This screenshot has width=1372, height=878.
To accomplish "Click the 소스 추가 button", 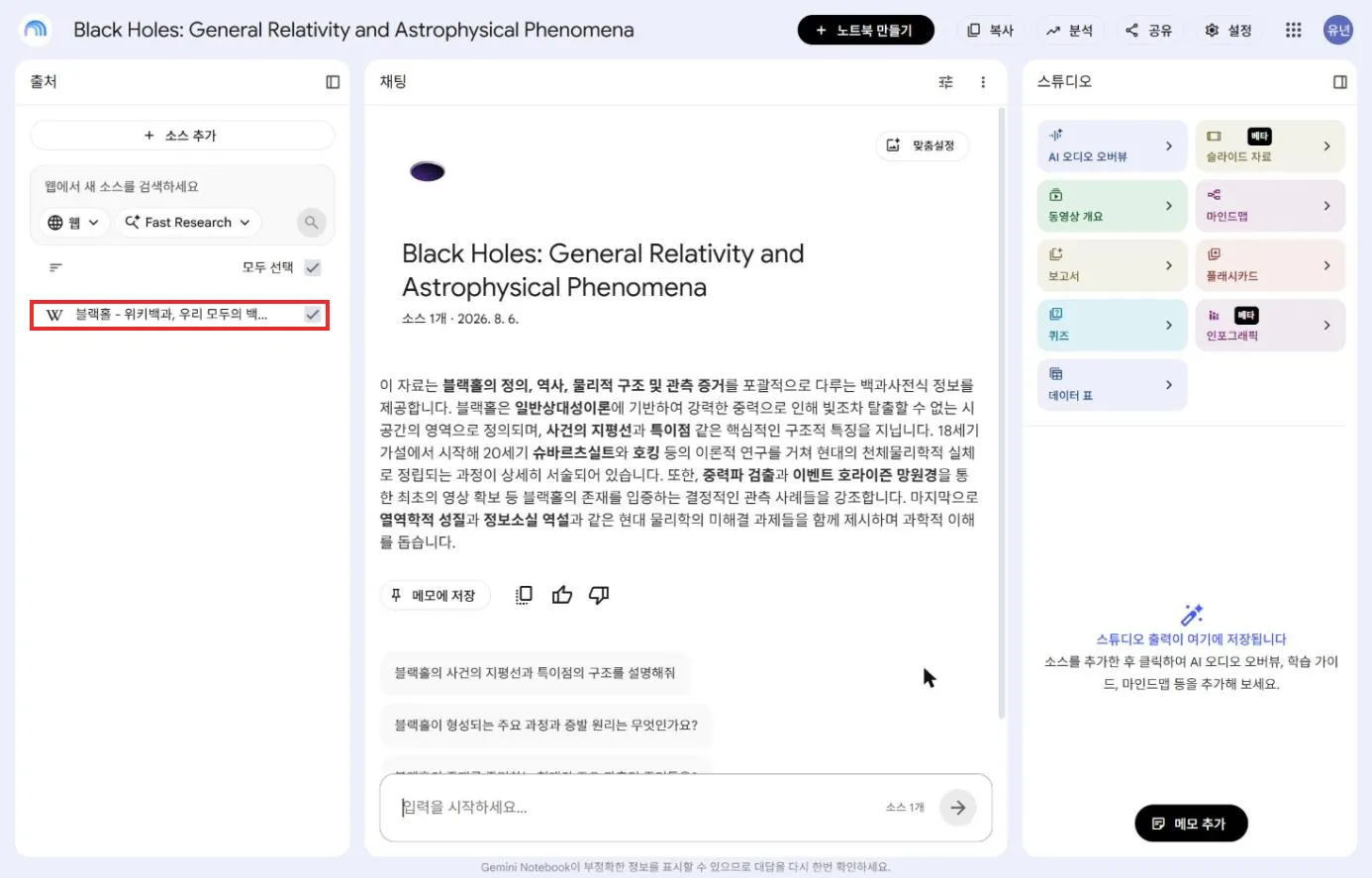I will tap(182, 136).
